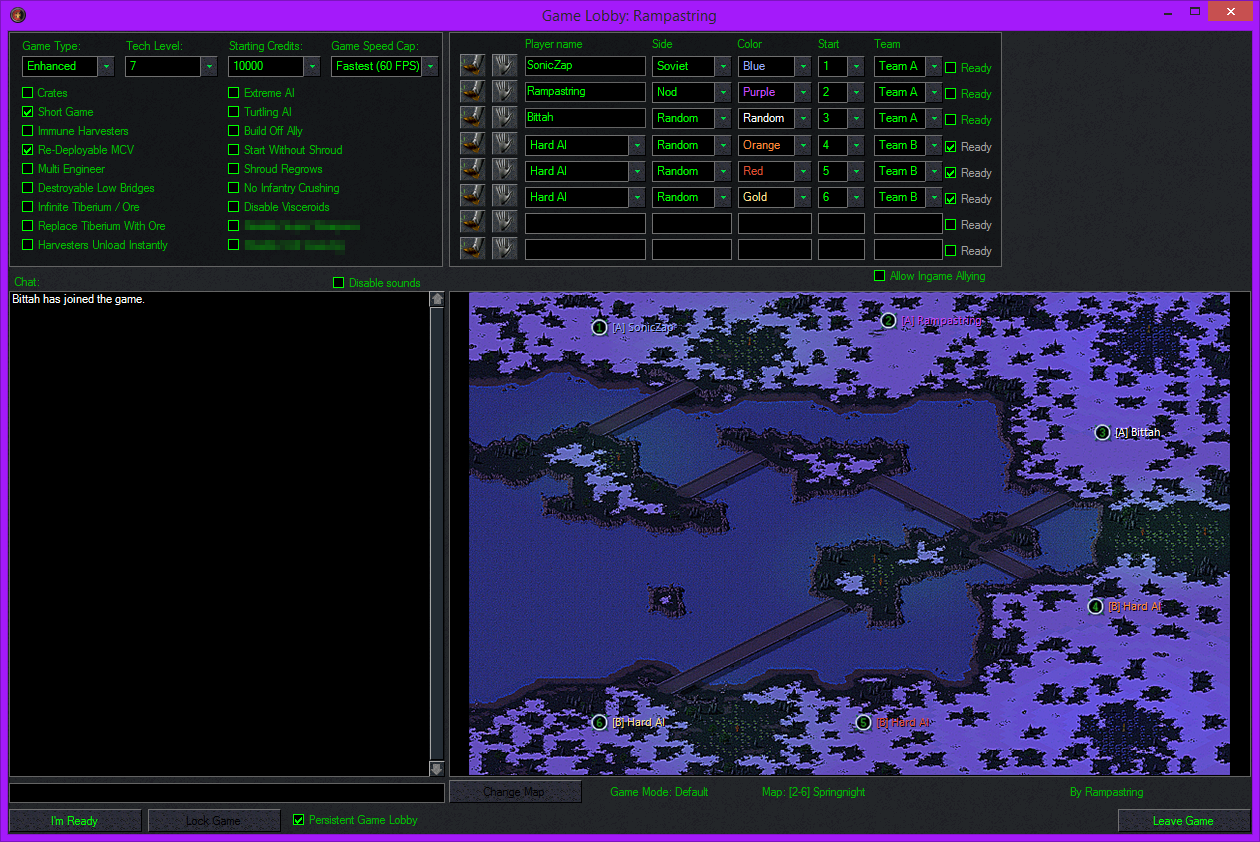Click the boot icon on the Orange Hard AI row
The image size is (1260, 842).
[x=472, y=145]
